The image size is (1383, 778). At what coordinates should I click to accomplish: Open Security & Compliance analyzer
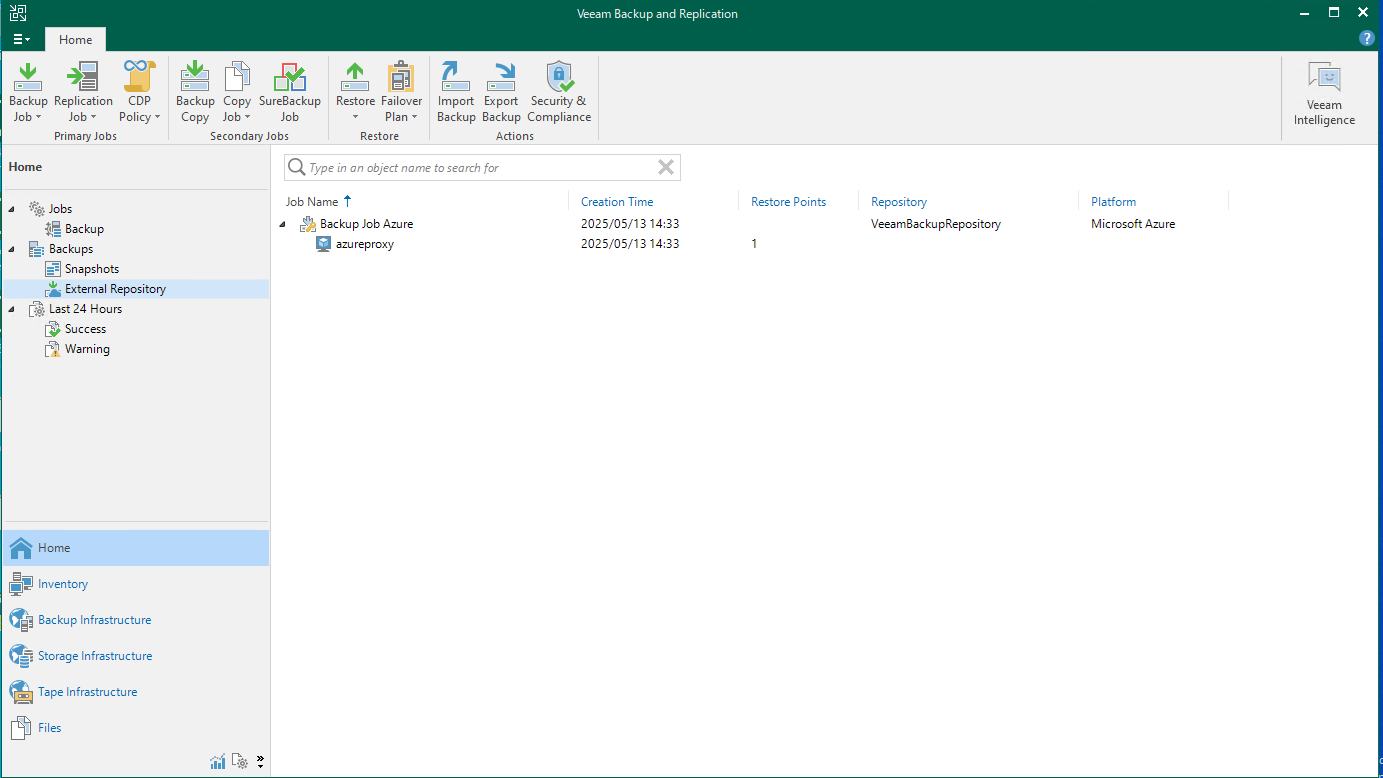559,91
